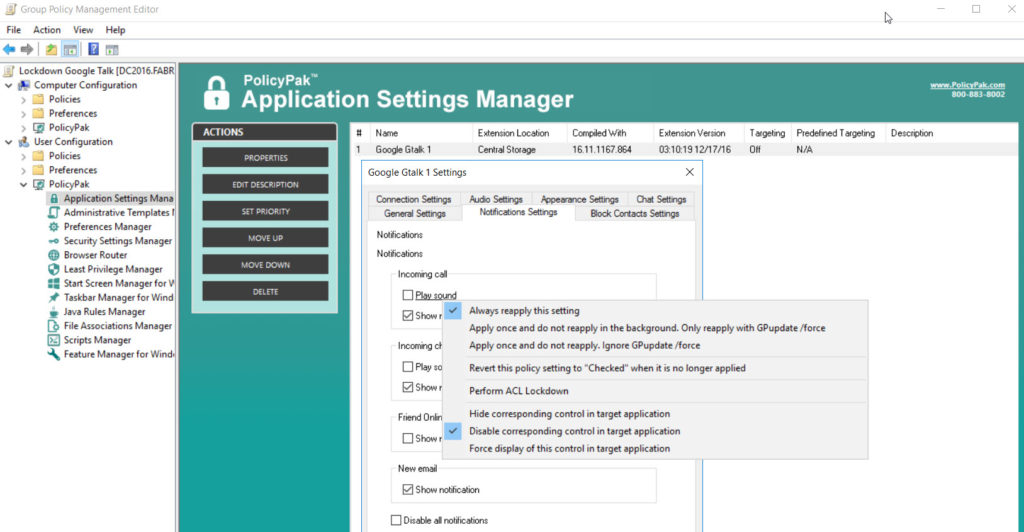Toggle Incoming call Play sound checkbox

[408, 295]
